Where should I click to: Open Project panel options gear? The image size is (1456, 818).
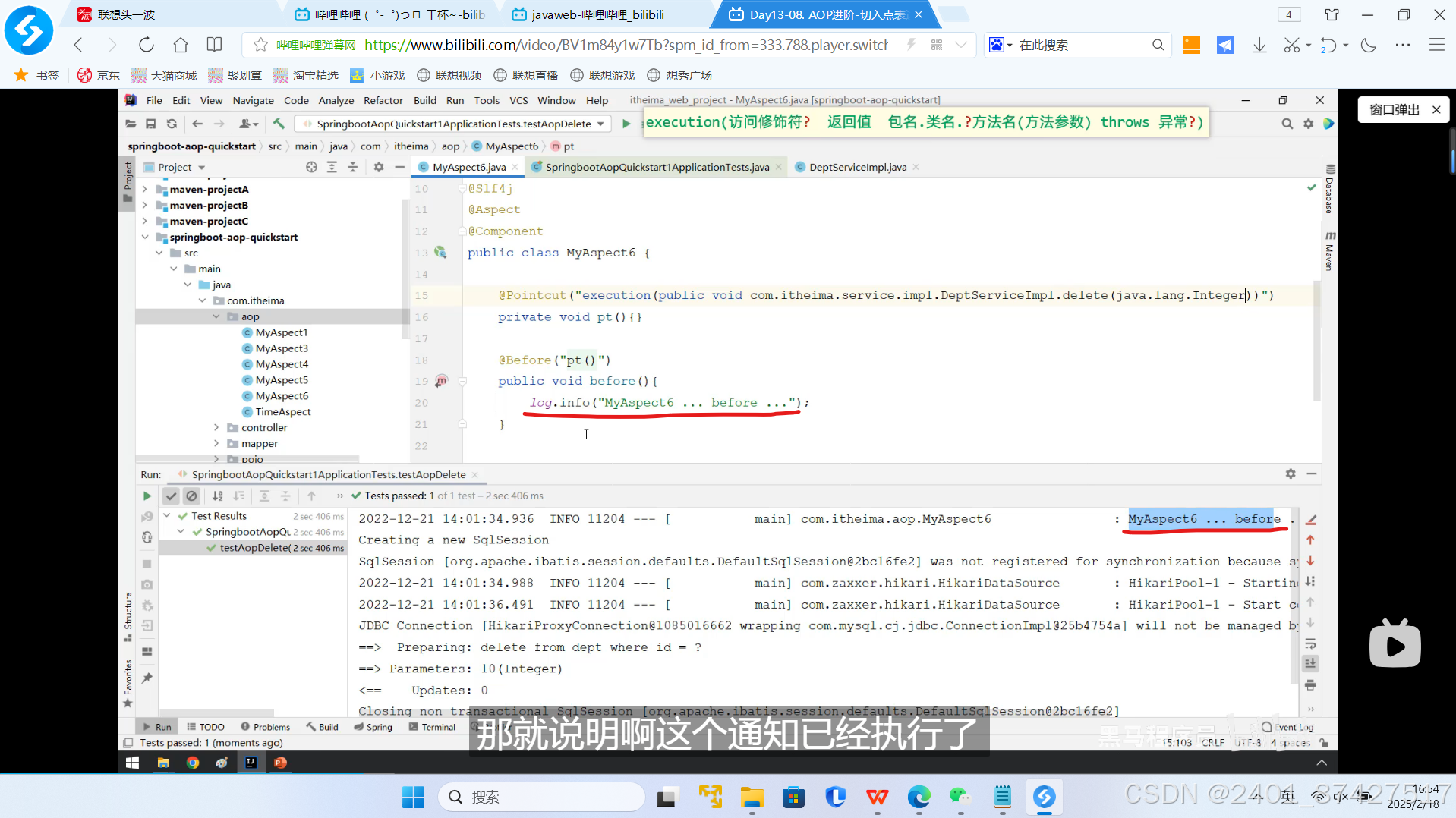point(379,167)
